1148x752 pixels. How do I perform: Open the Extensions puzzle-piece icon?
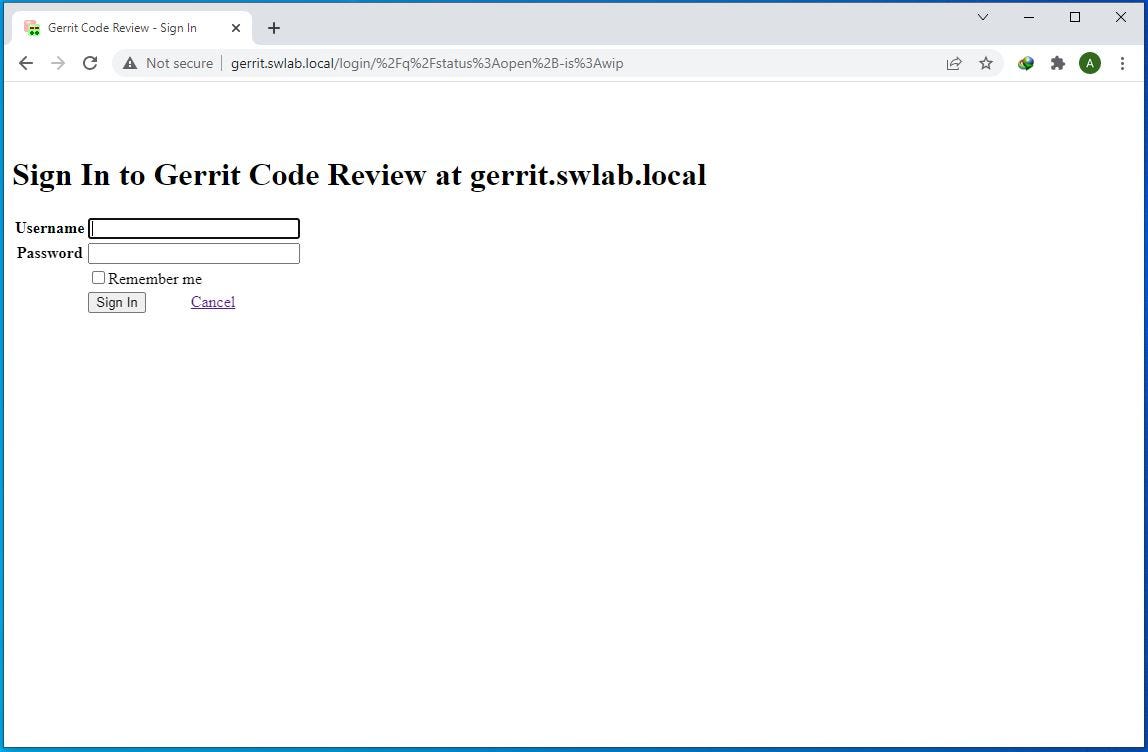(1058, 63)
